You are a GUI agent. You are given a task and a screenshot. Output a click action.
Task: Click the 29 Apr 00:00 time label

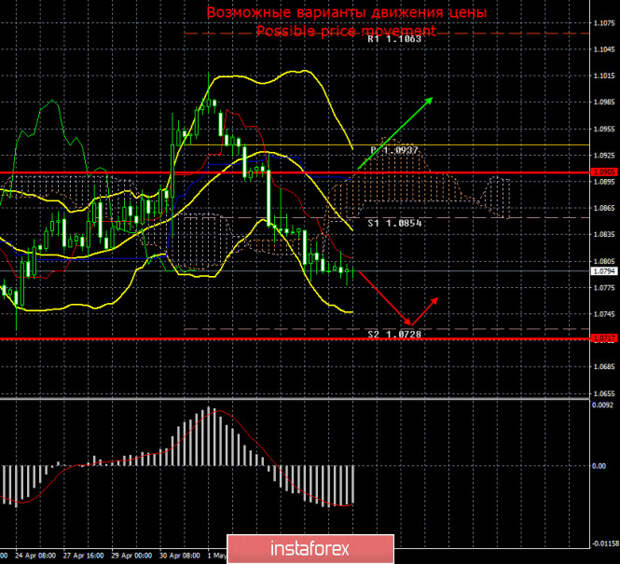click(132, 555)
